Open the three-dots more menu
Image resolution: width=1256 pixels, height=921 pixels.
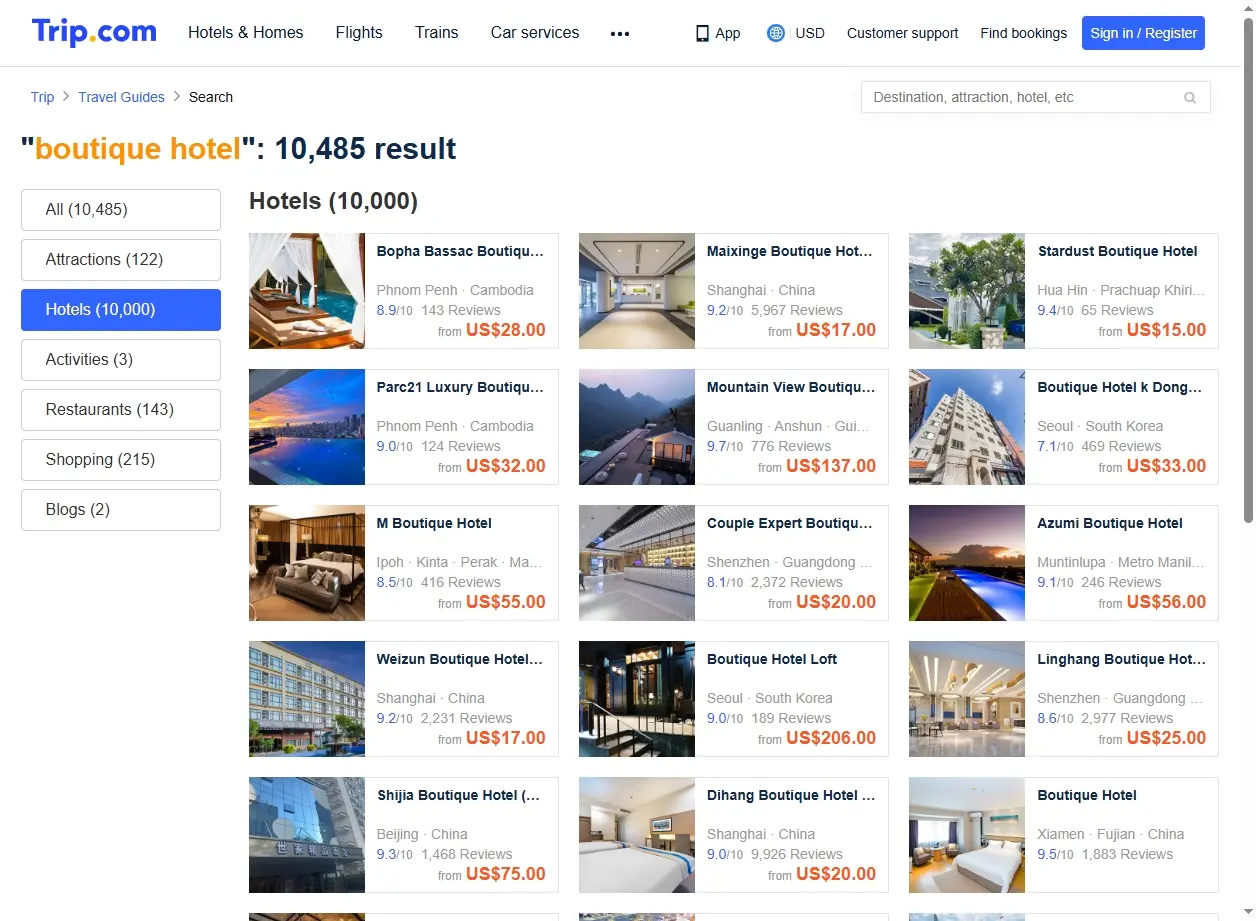point(620,33)
